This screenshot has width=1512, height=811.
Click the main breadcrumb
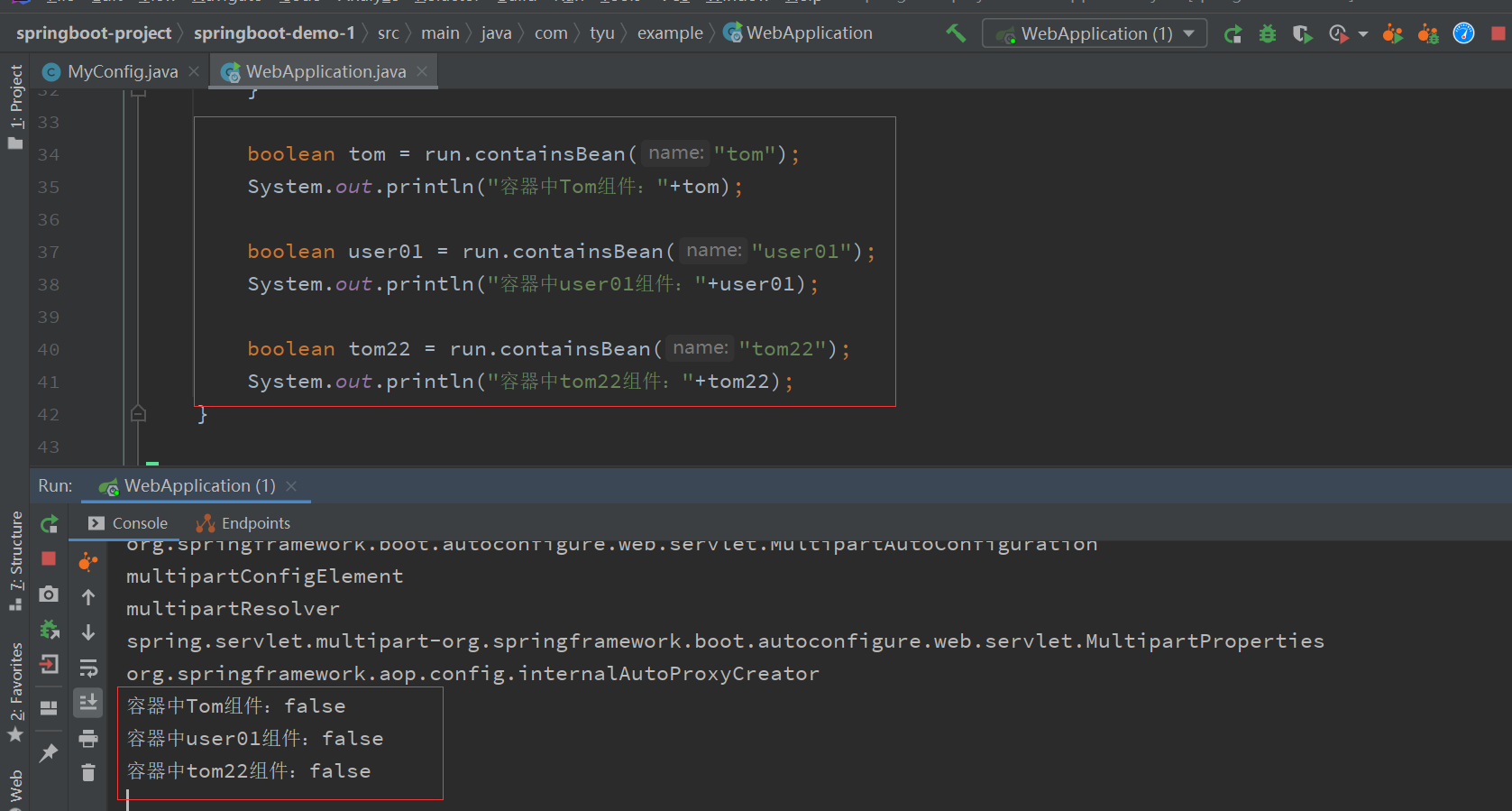440,33
